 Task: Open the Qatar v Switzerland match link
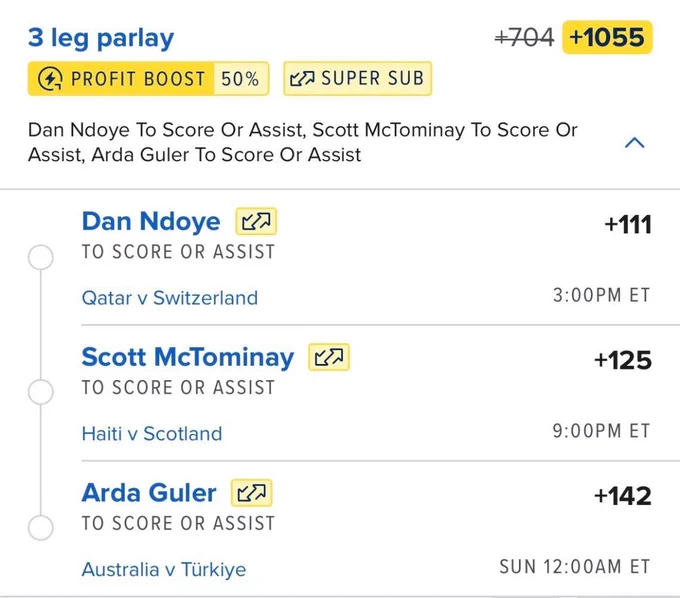170,298
